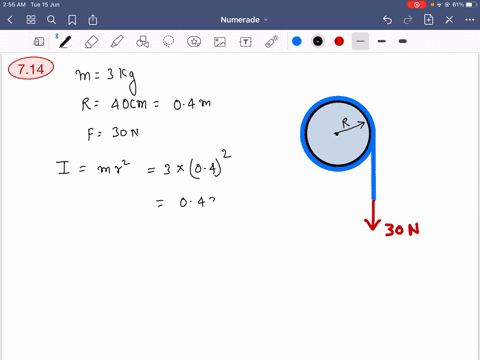
Task: Tap the battery status indicator
Action: [x=471, y=5]
